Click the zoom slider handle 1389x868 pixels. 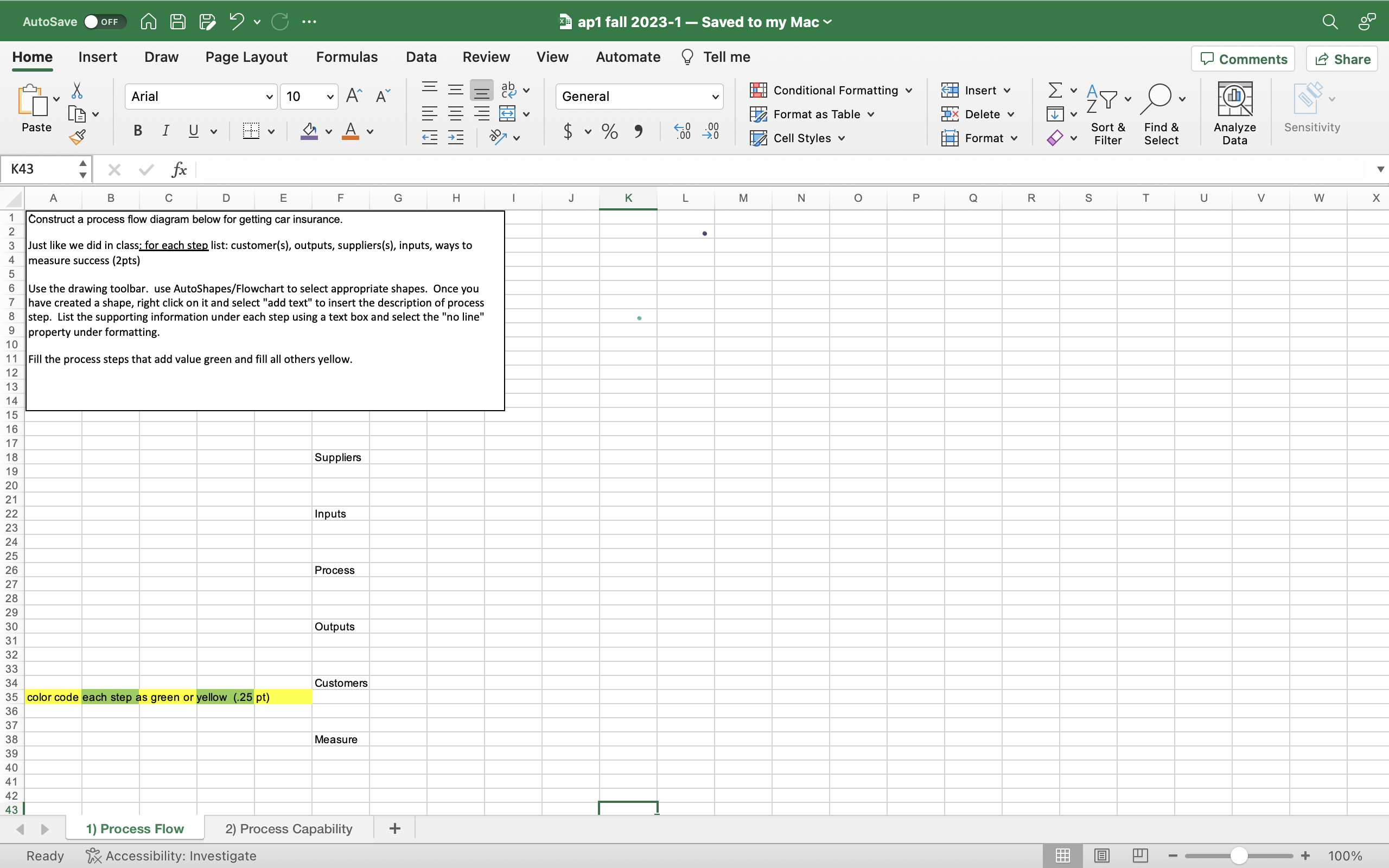[1239, 856]
